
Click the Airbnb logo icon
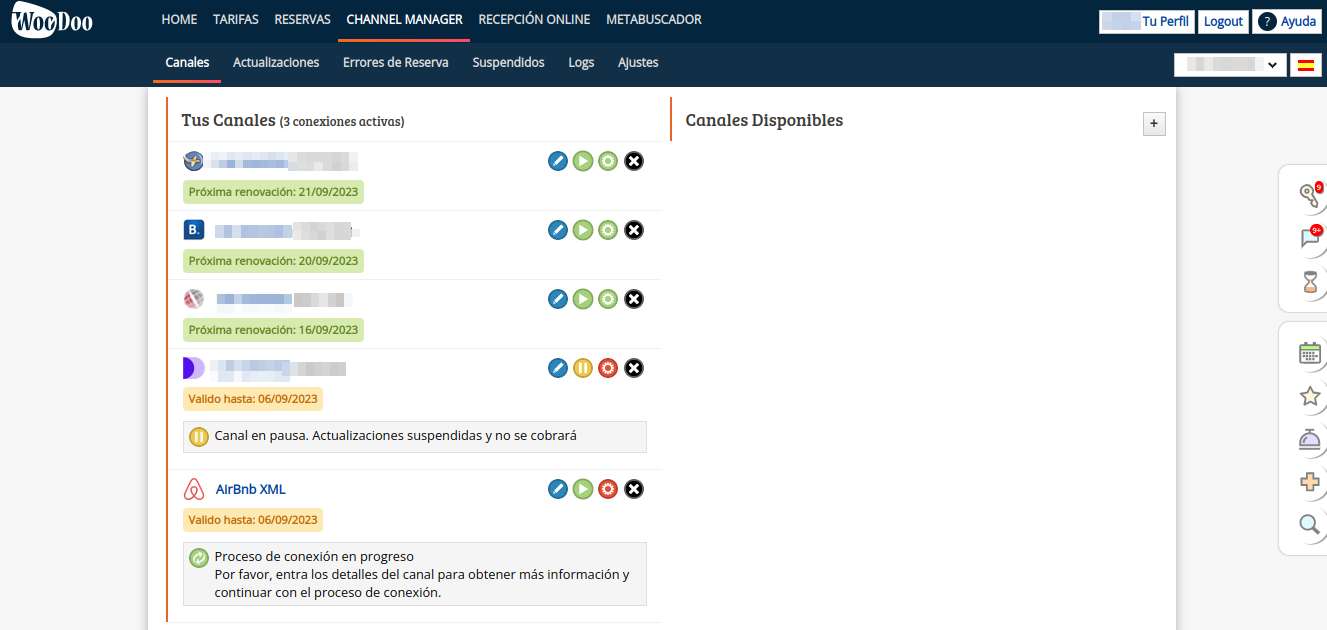tap(194, 490)
